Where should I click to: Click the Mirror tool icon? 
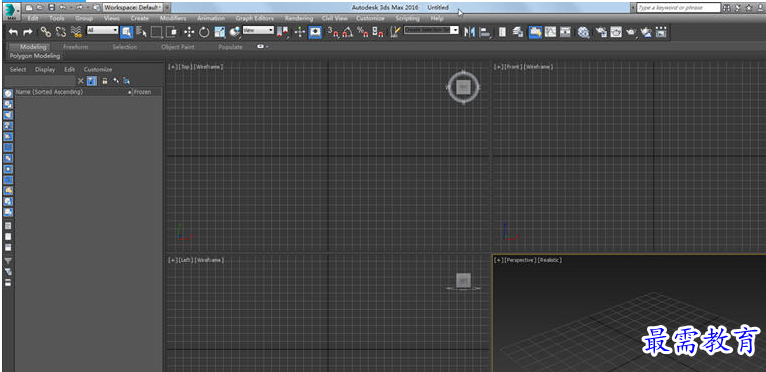coord(469,32)
